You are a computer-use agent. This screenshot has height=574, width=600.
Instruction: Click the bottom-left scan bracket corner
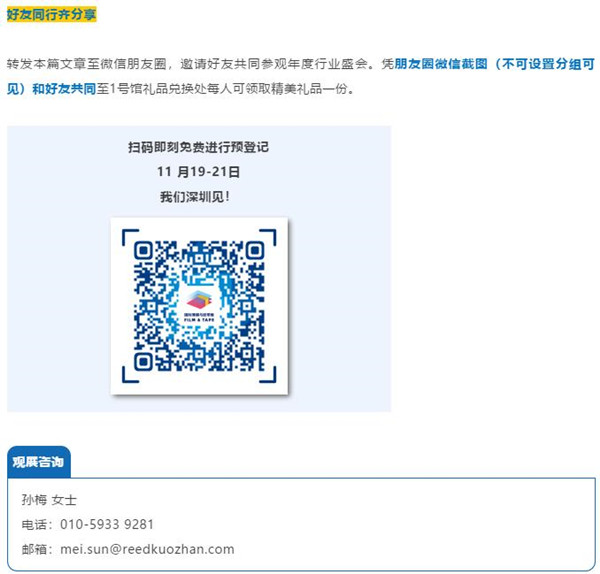click(130, 375)
